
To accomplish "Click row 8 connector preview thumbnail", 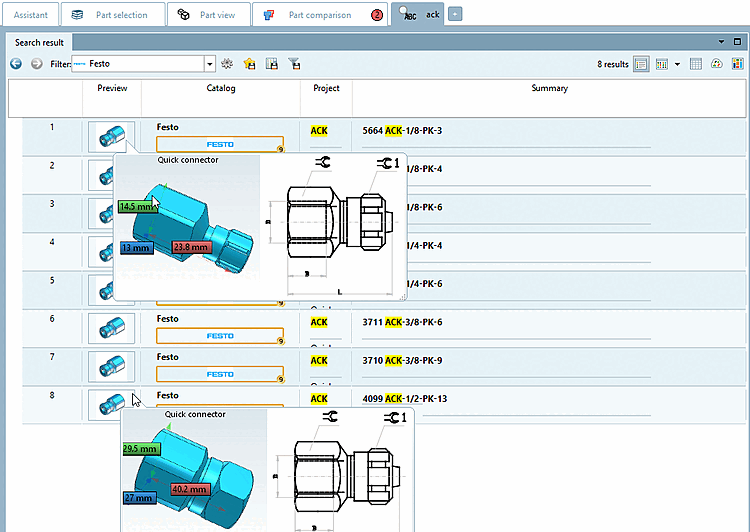I will coord(111,405).
